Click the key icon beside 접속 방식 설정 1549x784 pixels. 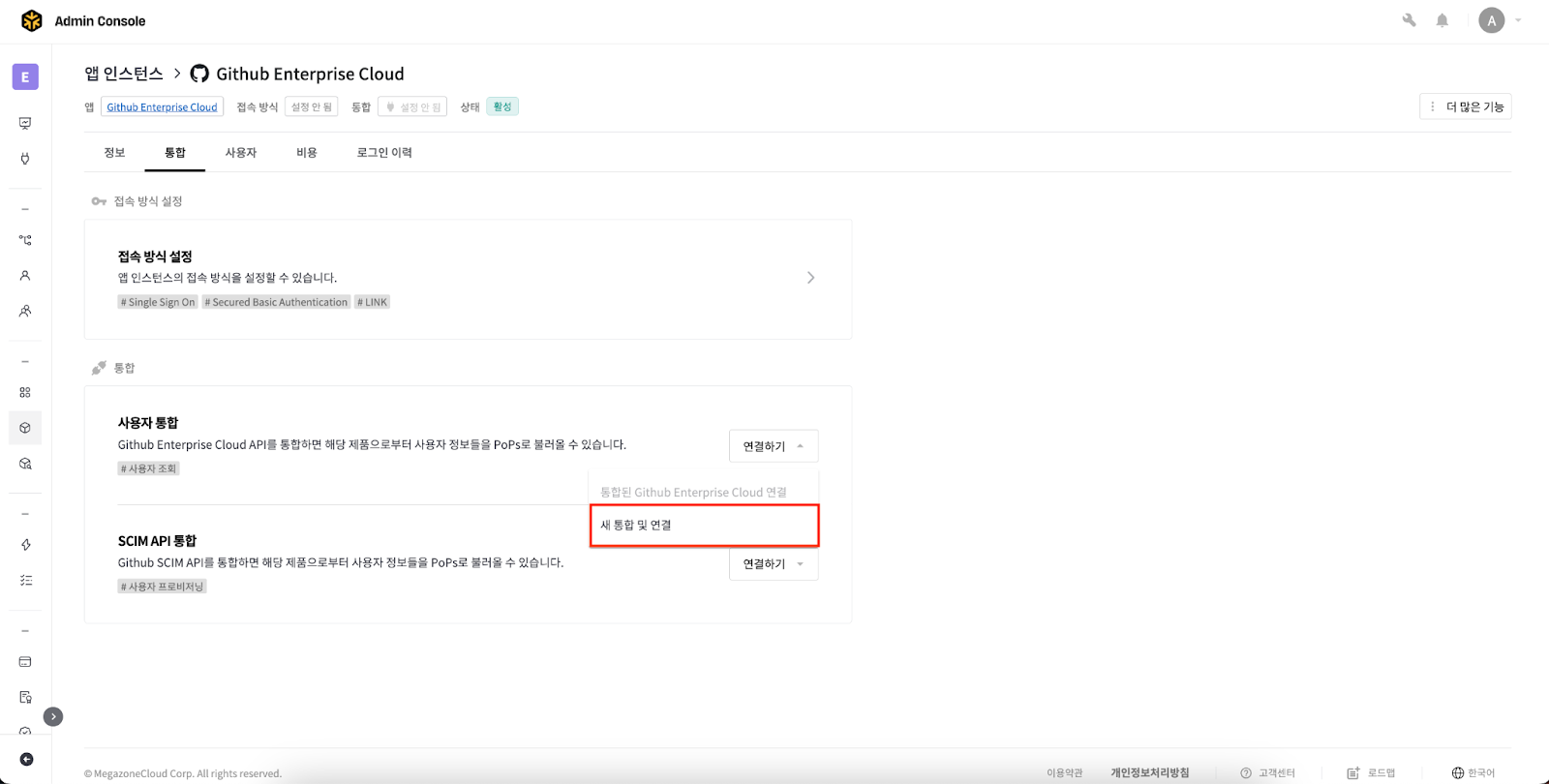(x=99, y=201)
